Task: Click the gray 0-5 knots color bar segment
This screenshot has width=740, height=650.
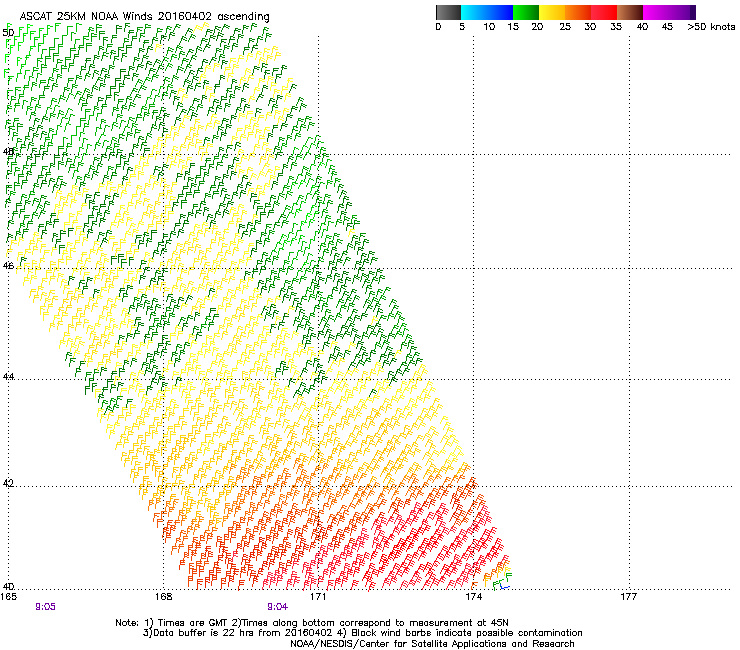Action: (x=448, y=12)
